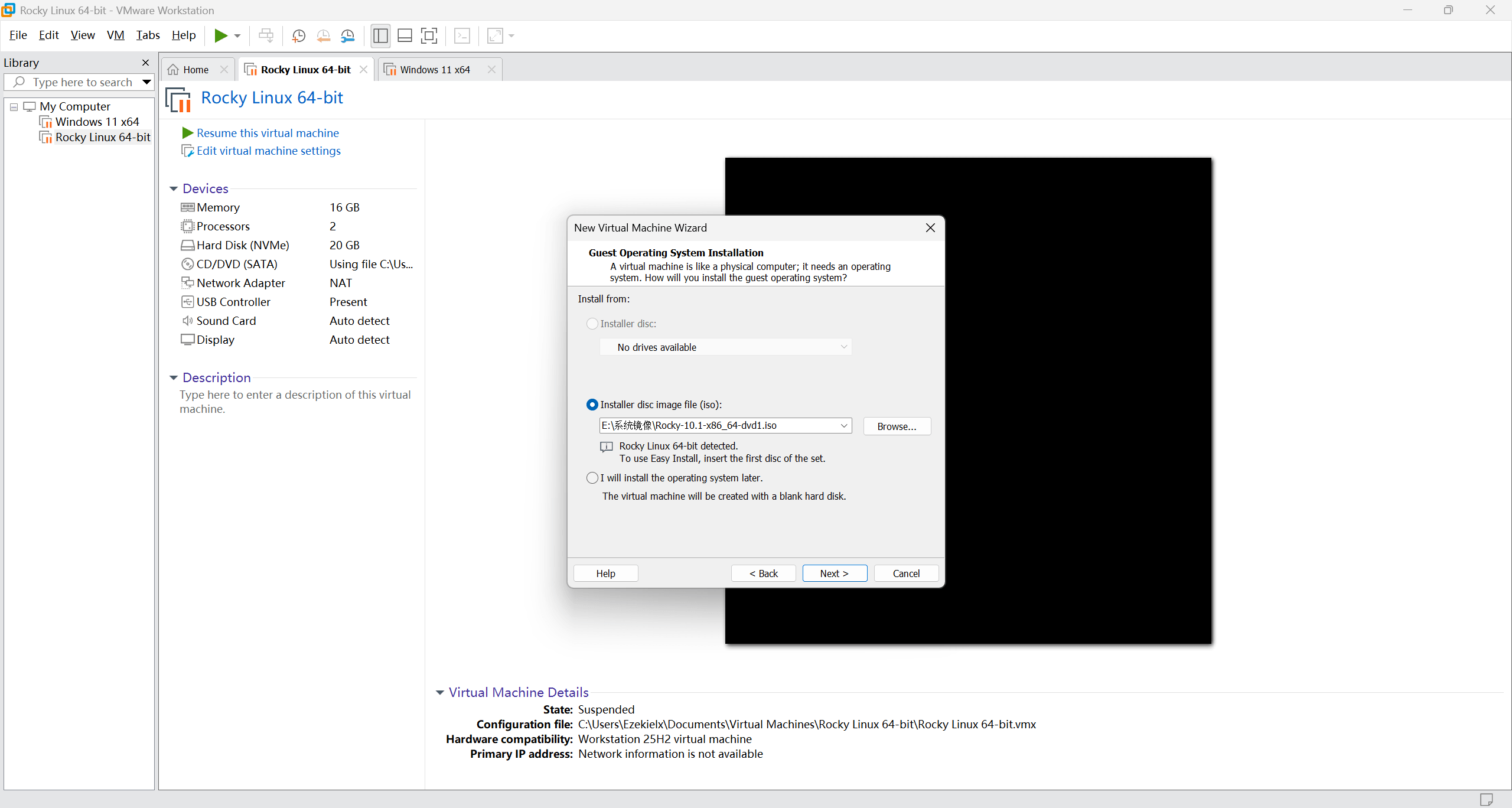Viewport: 1512px width, 808px height.
Task: Open the VM menu
Action: click(116, 35)
